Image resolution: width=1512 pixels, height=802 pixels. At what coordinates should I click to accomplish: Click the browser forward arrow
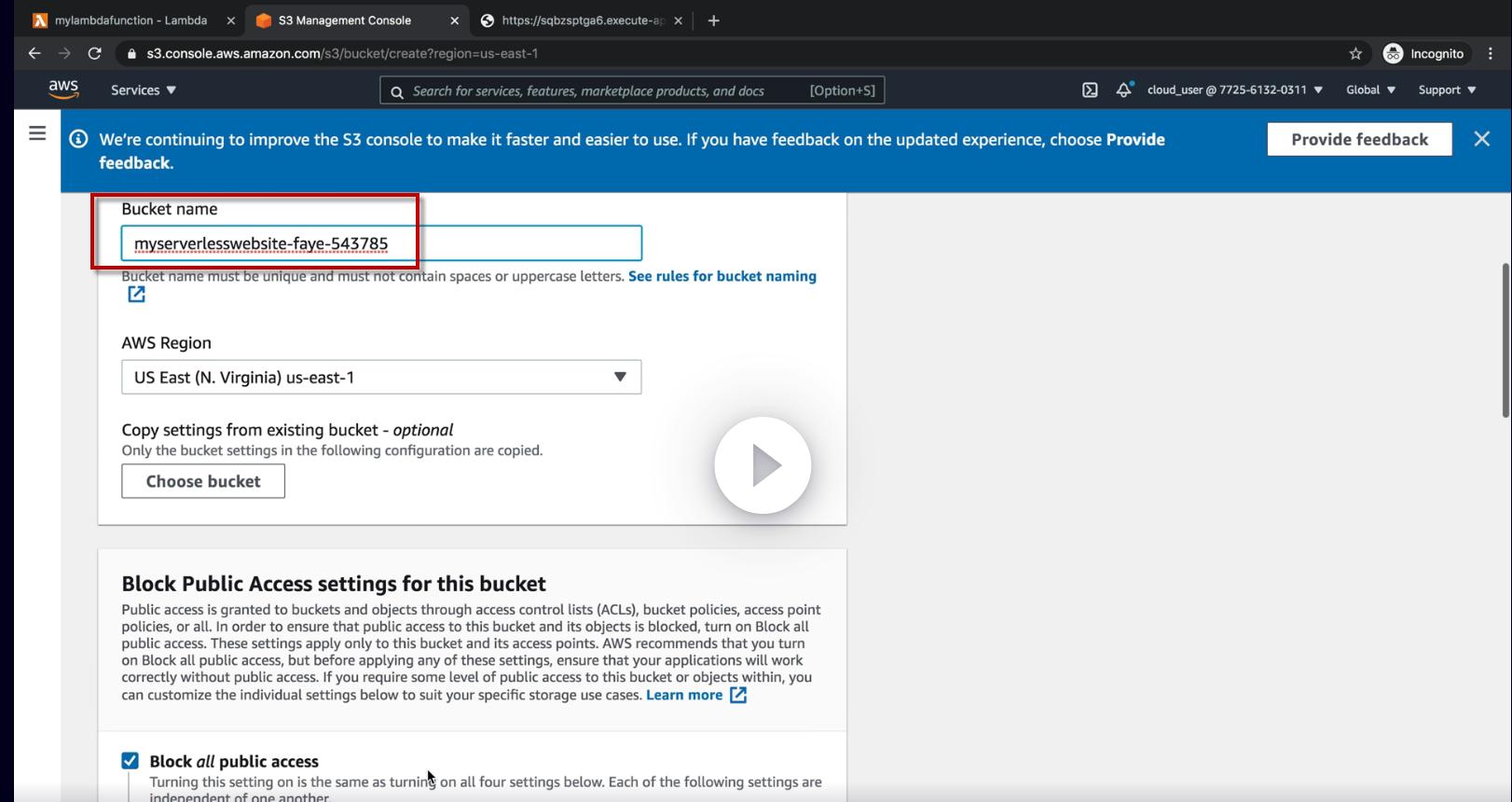tap(64, 53)
